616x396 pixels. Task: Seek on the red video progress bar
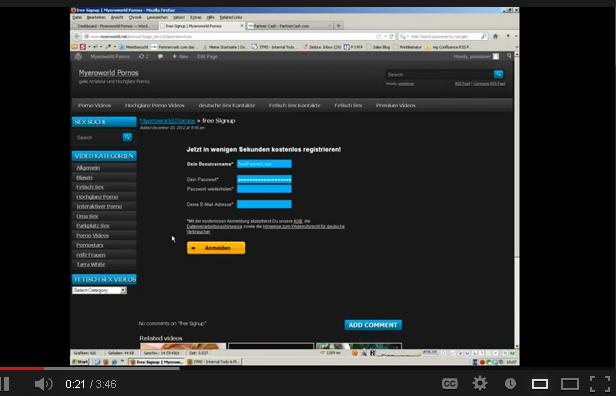(x=22, y=368)
